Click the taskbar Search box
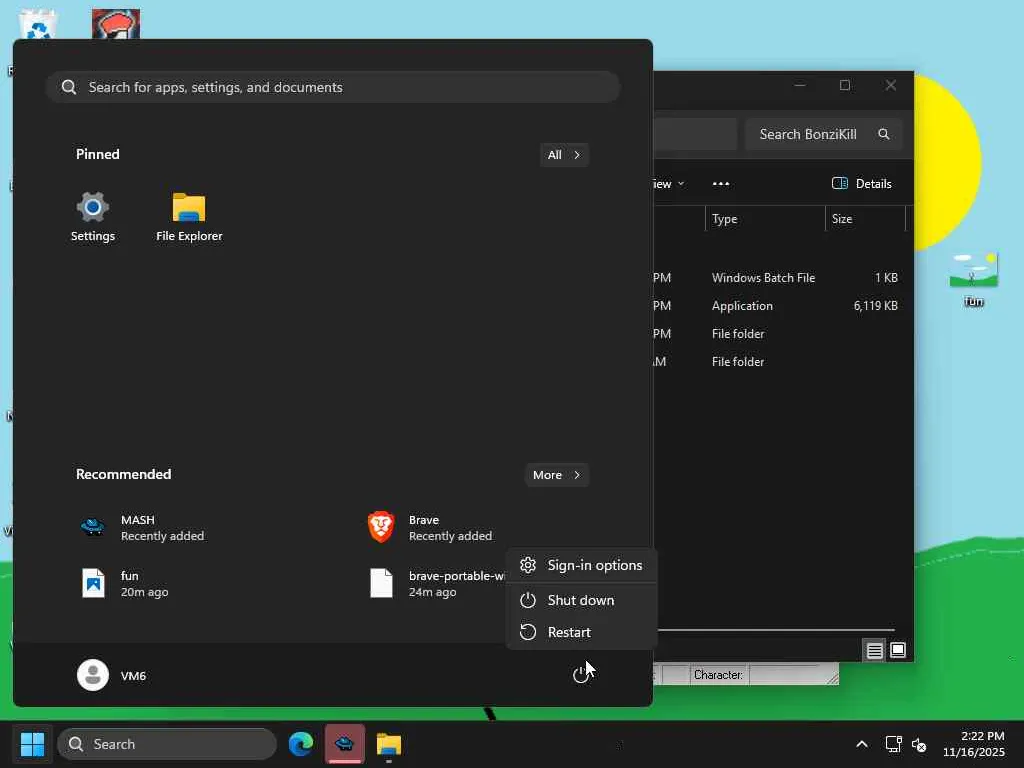 pos(167,744)
